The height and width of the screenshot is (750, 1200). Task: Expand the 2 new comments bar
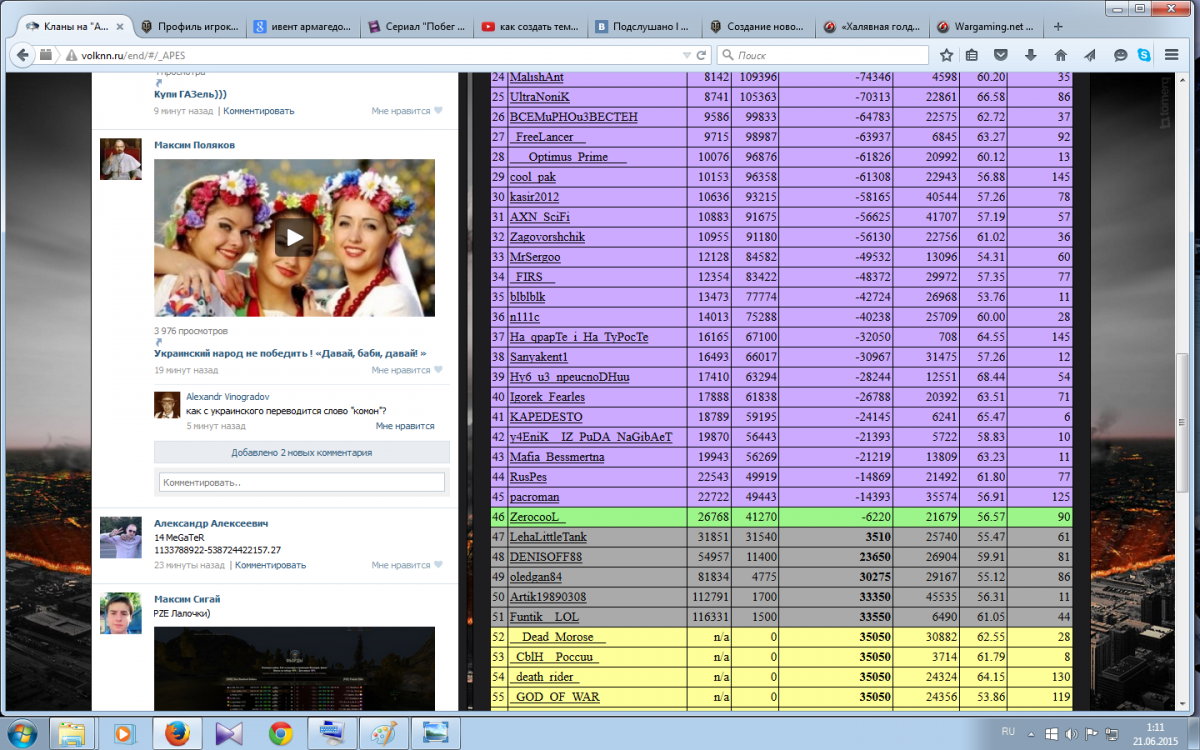301,452
